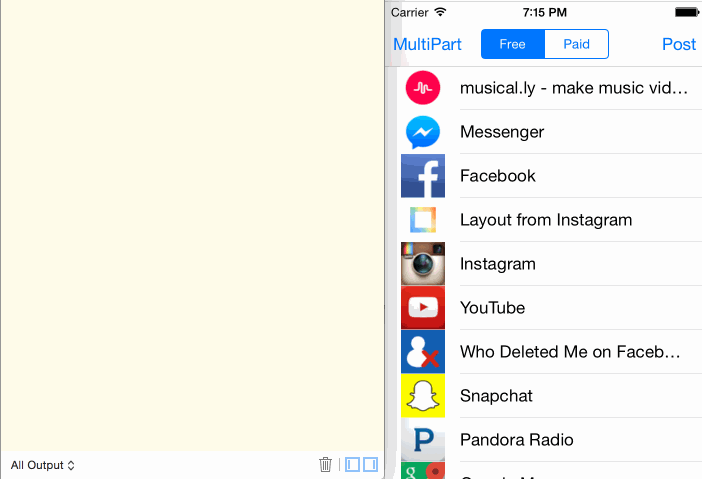Clear console with the trash icon
This screenshot has width=702, height=479.
325,465
